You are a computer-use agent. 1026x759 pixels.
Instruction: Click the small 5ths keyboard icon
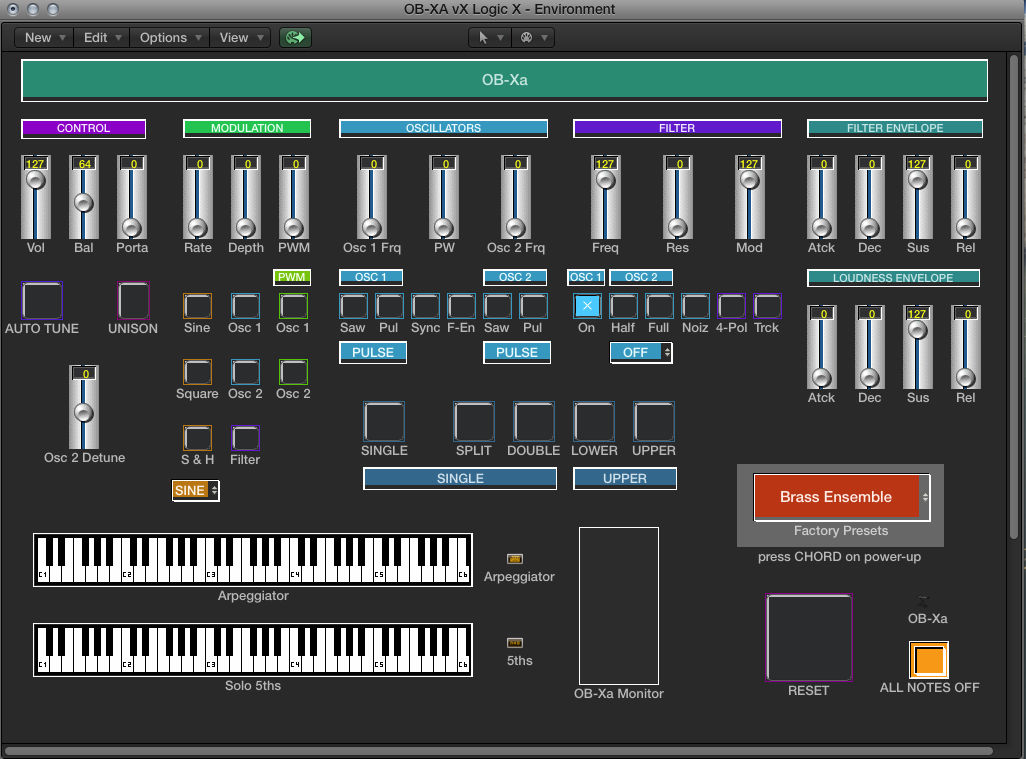(x=515, y=643)
